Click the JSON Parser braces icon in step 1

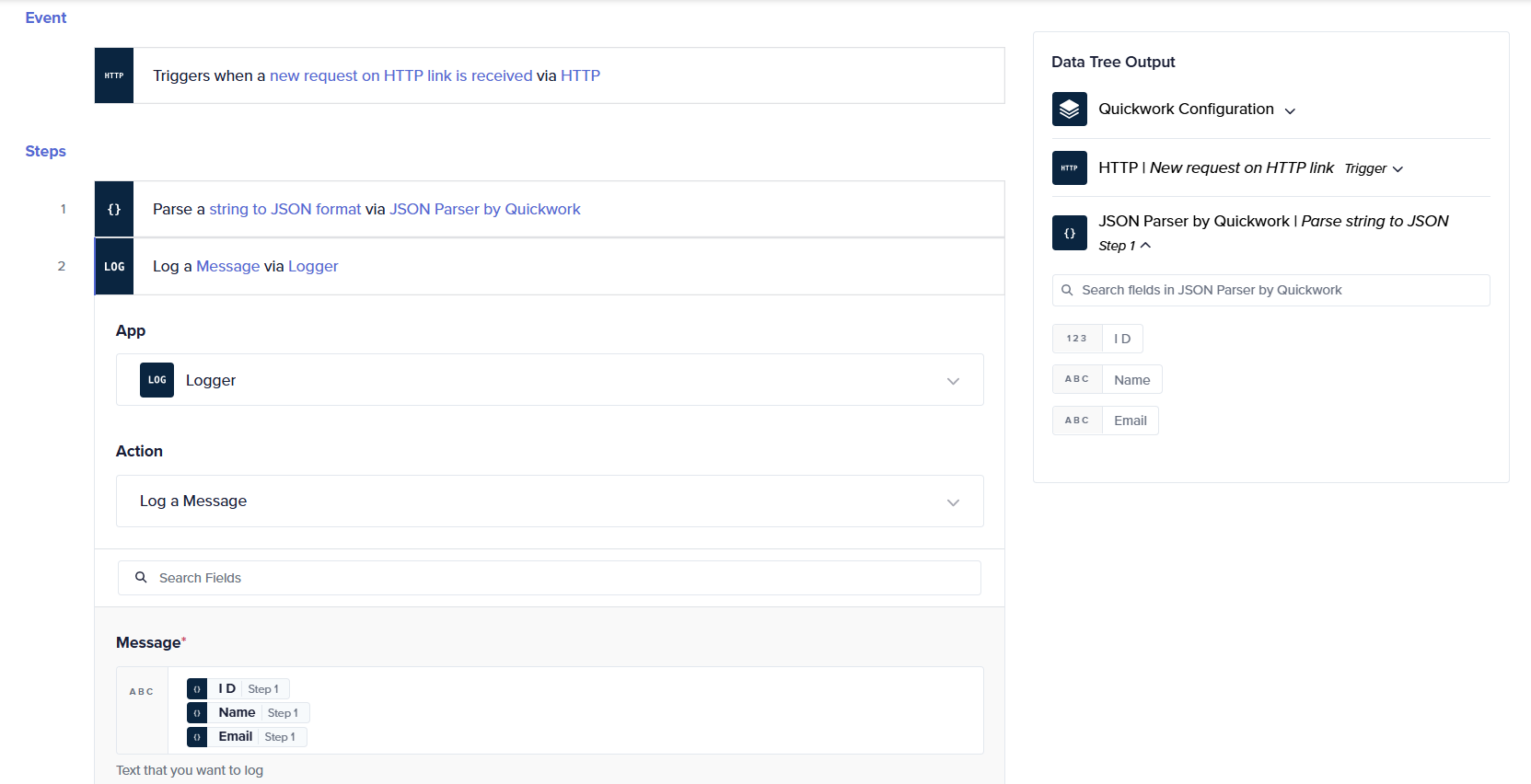click(x=114, y=209)
